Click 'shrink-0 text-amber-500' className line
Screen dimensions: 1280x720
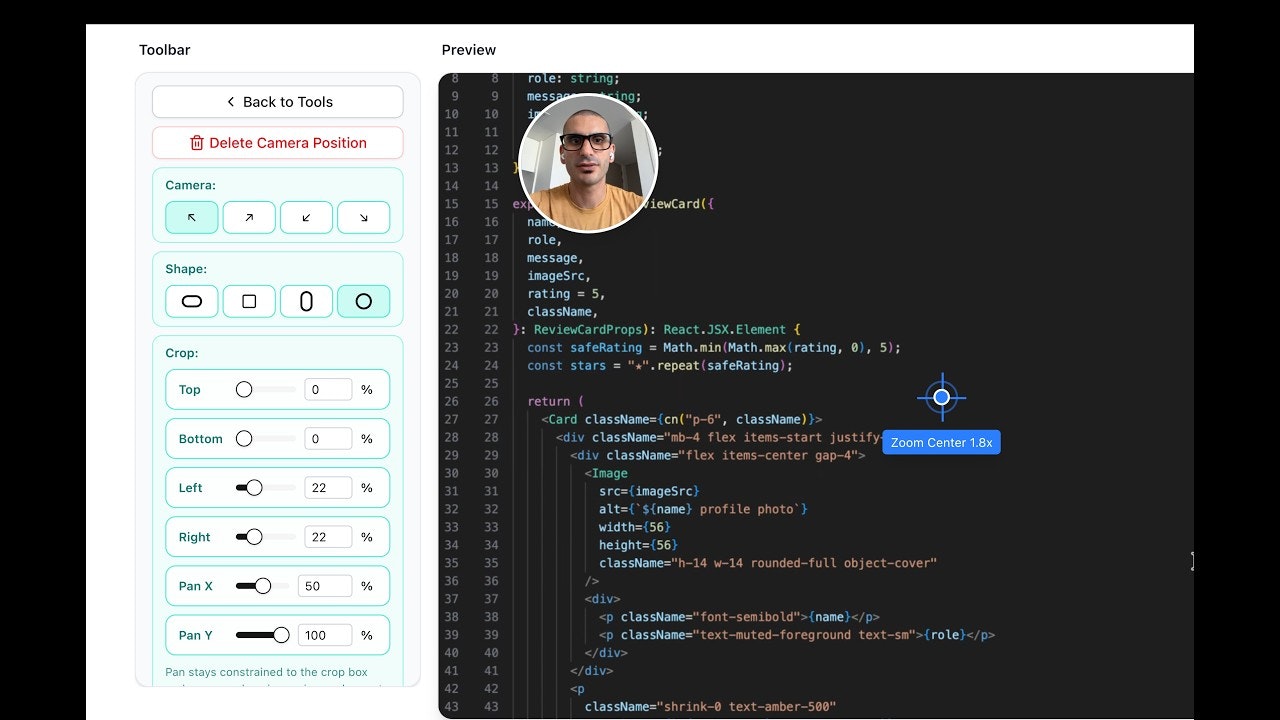(710, 707)
